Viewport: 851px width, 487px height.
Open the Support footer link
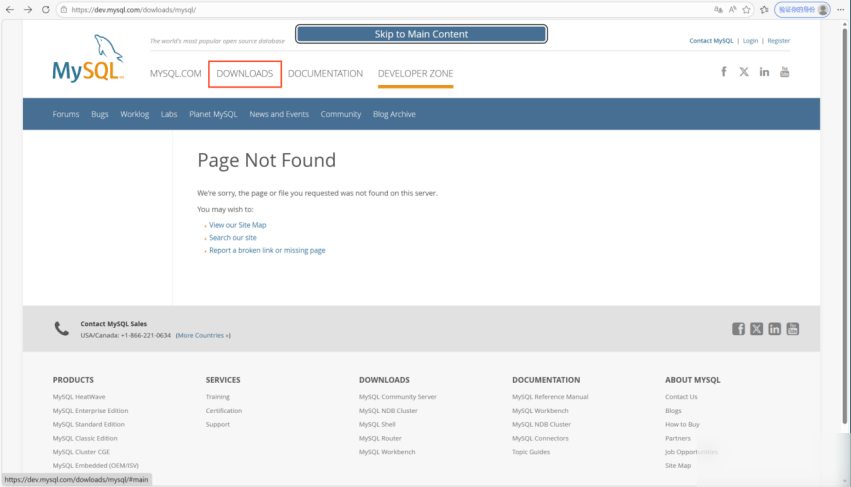[218, 425]
